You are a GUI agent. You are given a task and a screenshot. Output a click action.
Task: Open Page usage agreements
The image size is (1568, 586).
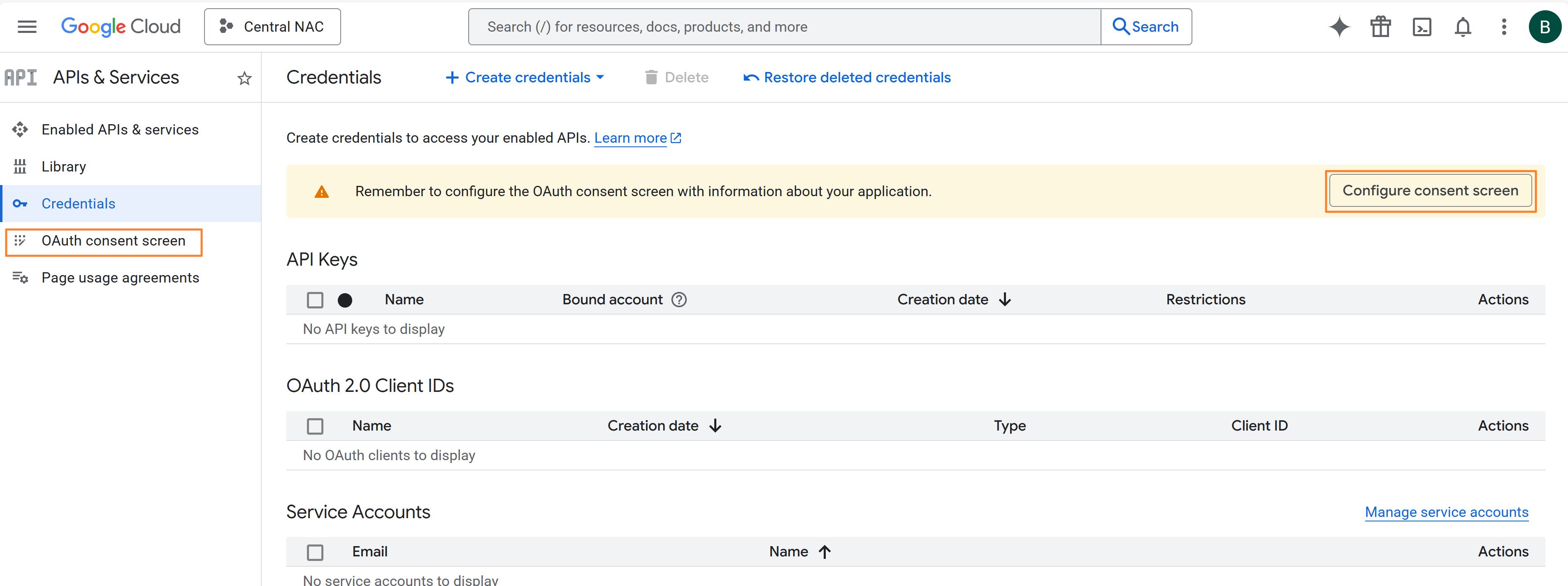click(130, 278)
